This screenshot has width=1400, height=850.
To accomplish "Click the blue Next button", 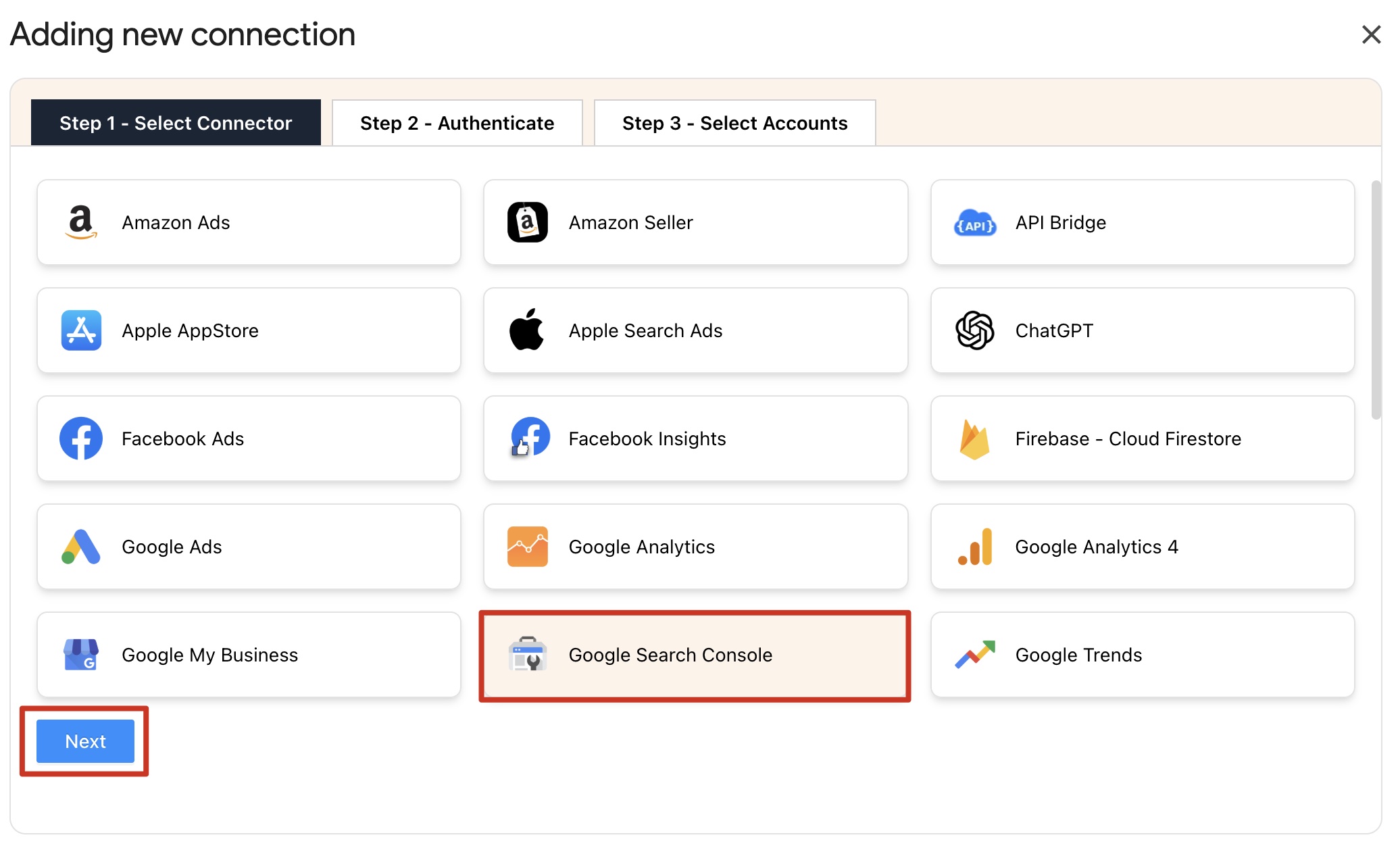I will point(85,741).
